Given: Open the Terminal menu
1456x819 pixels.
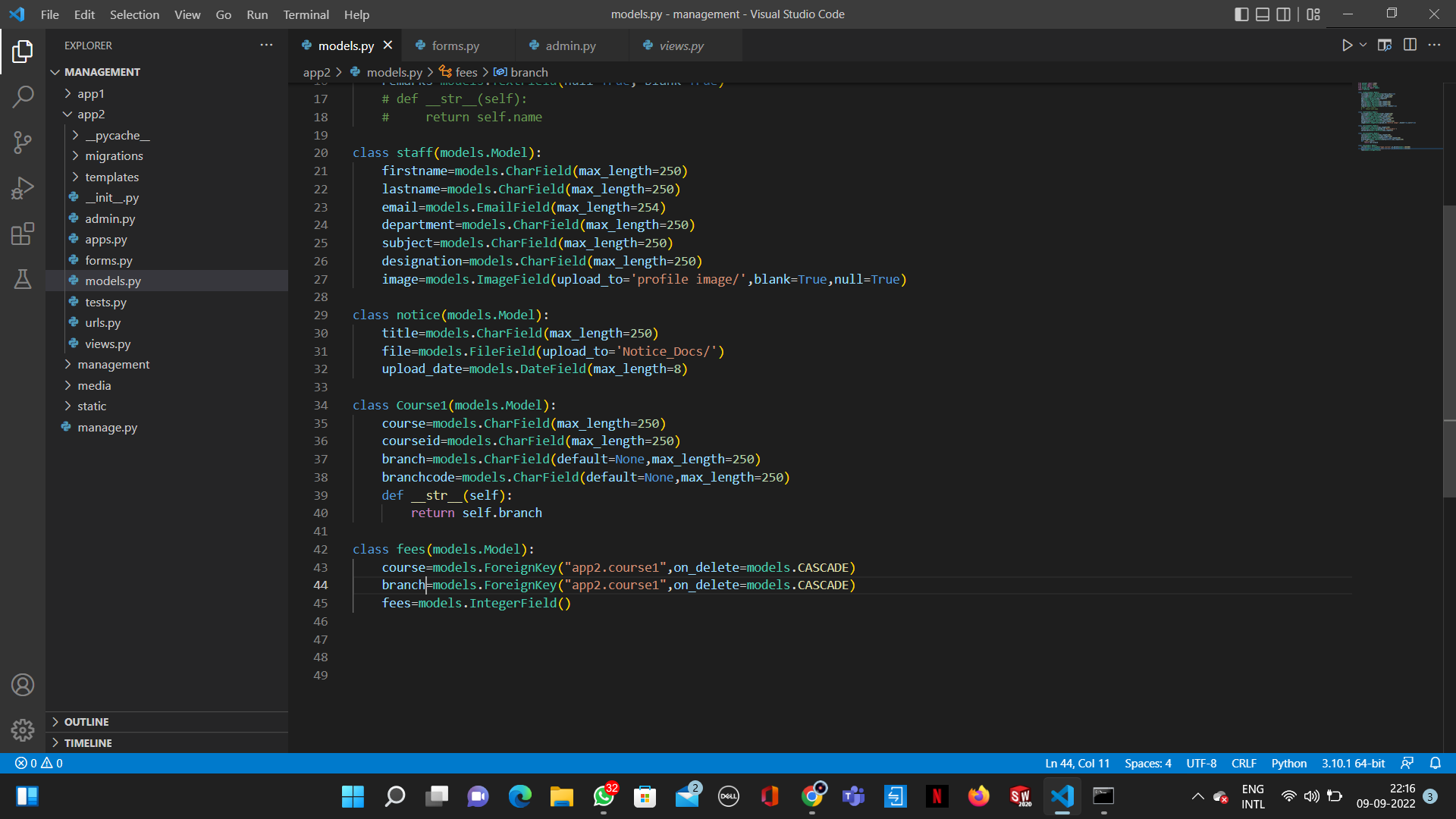Looking at the screenshot, I should [306, 14].
